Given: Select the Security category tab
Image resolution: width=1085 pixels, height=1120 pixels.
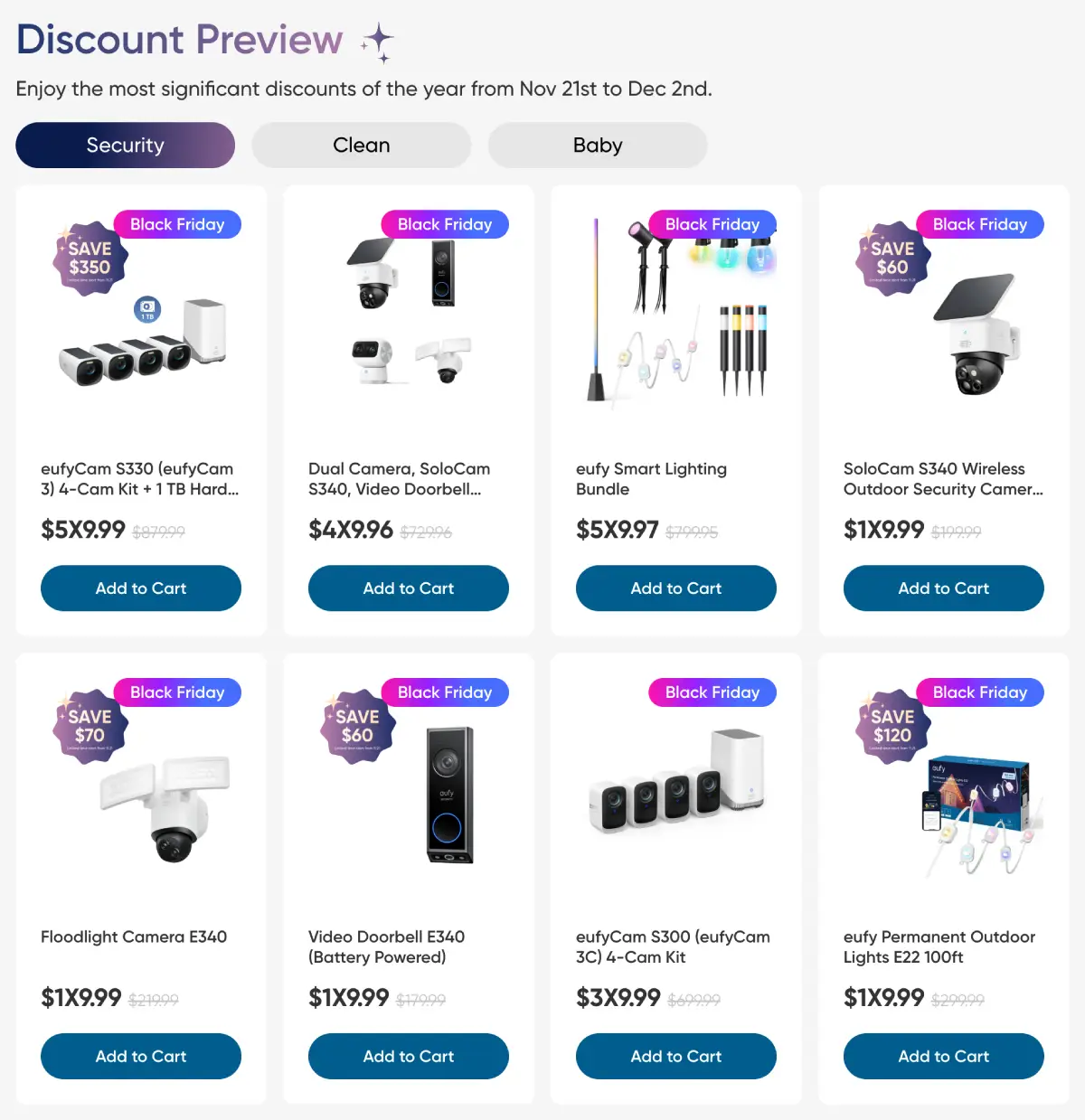Looking at the screenshot, I should (125, 146).
